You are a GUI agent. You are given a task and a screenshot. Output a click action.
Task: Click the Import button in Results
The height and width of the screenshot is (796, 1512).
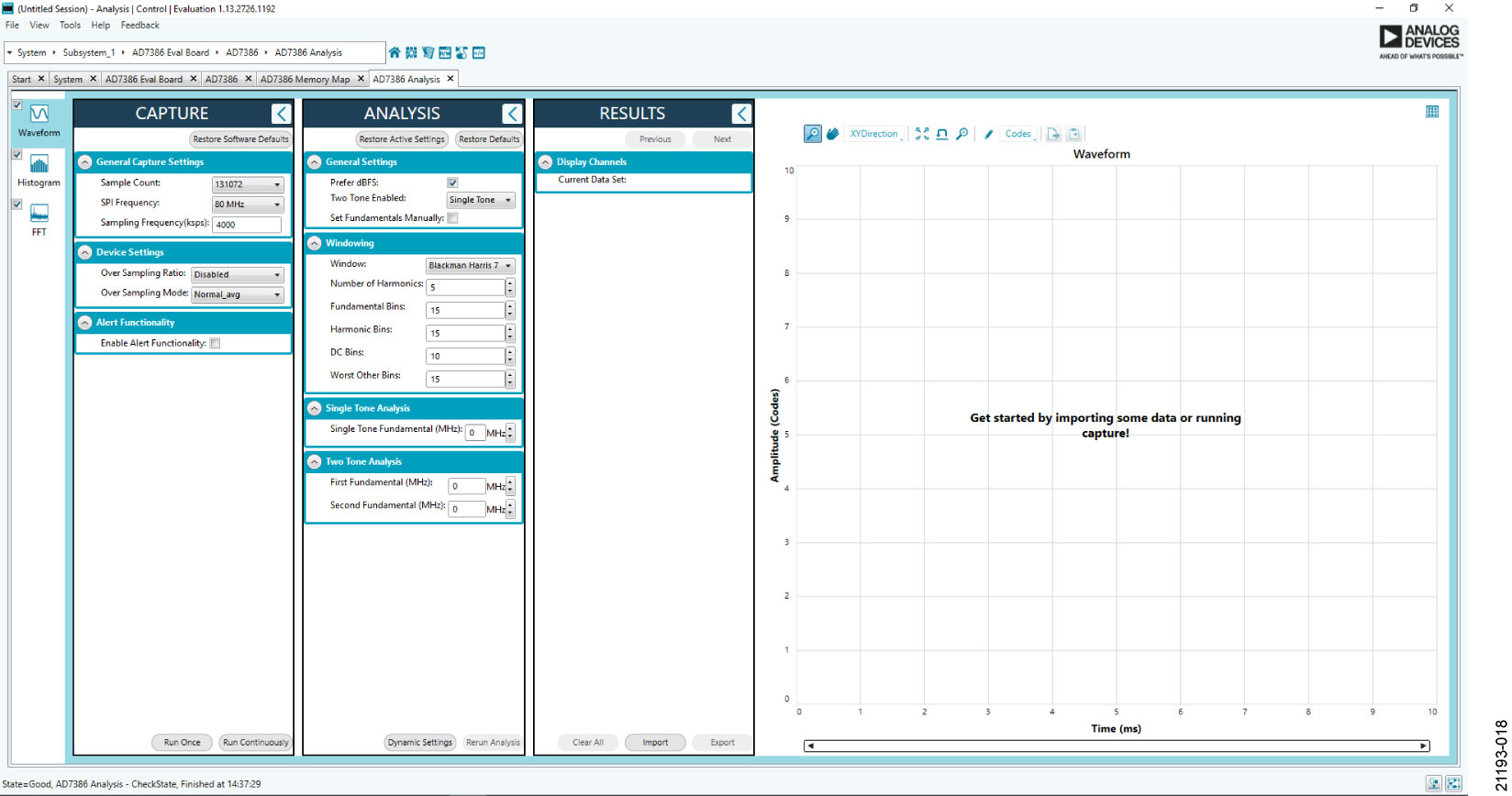655,743
